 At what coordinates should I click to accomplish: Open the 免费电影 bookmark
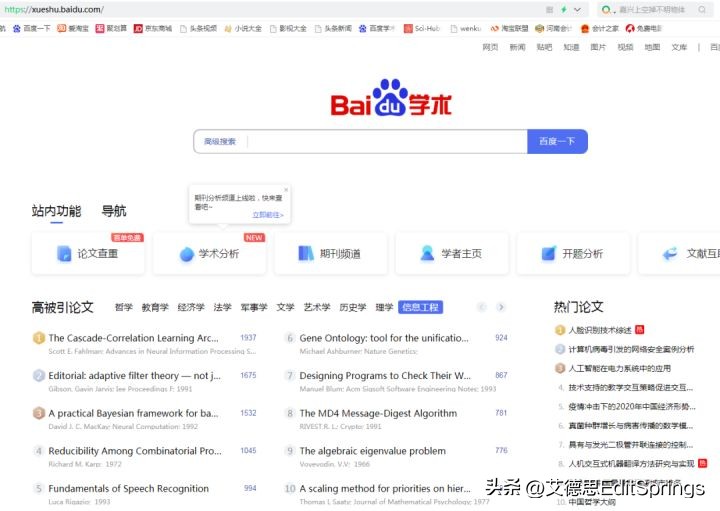pyautogui.click(x=644, y=28)
